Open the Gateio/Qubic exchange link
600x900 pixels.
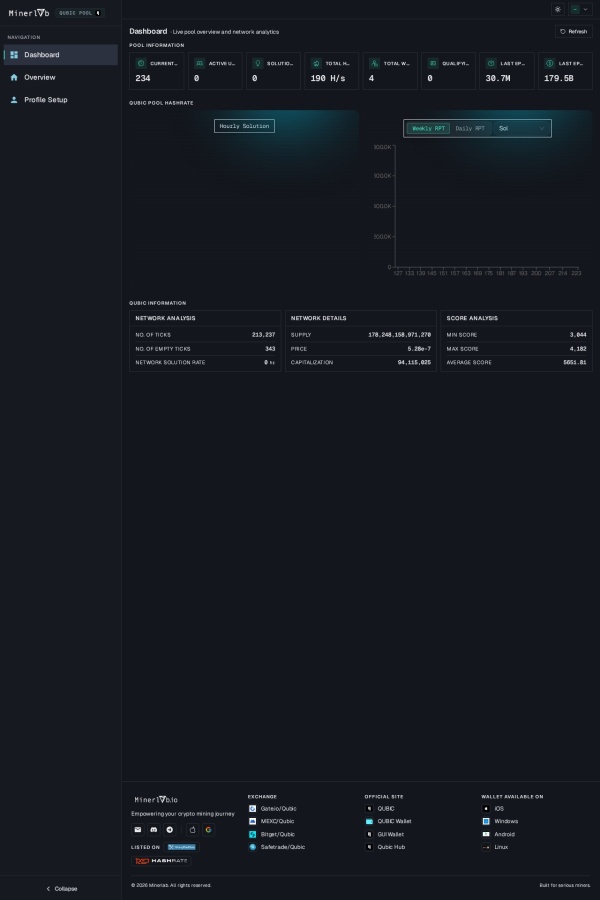pos(273,808)
